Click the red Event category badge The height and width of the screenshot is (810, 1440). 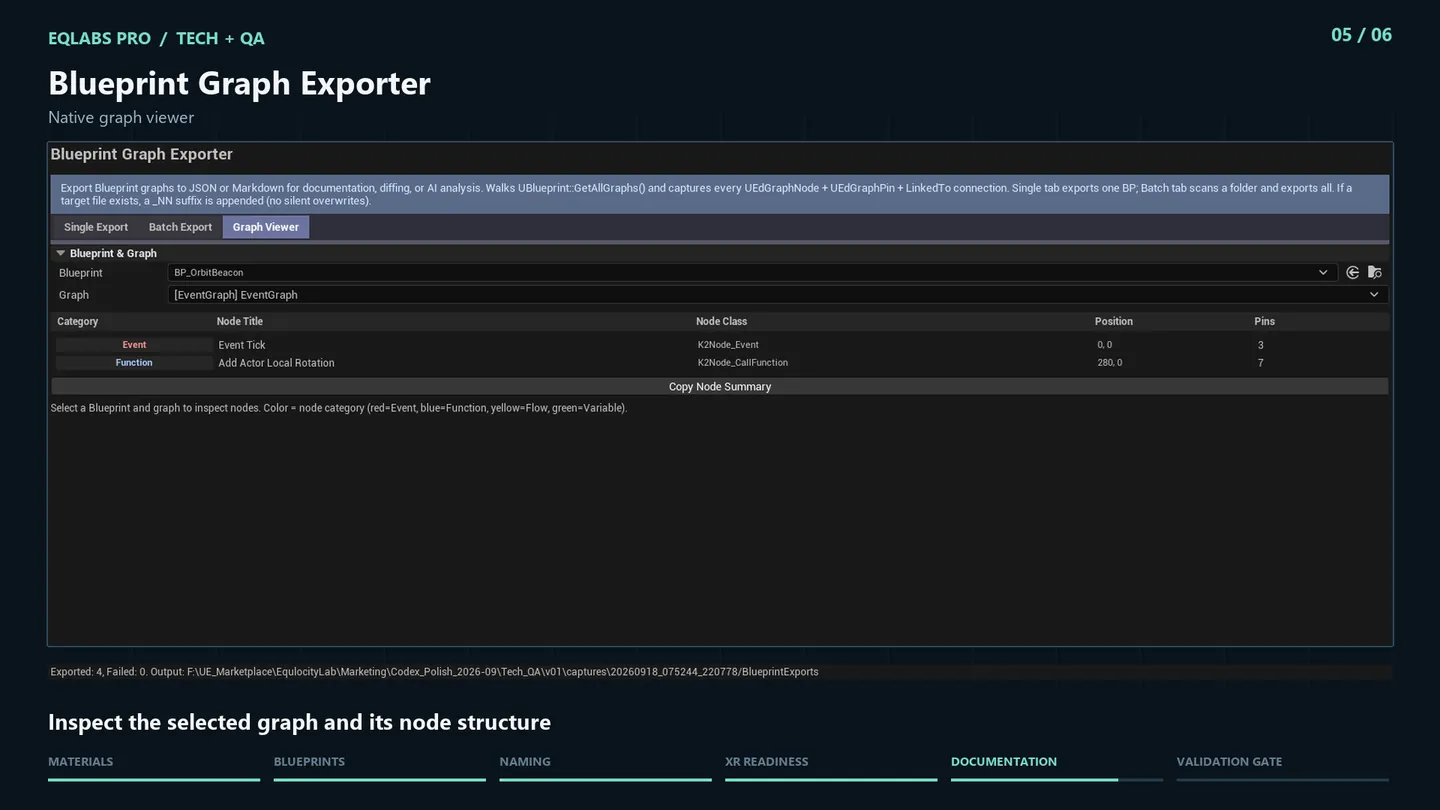[134, 345]
